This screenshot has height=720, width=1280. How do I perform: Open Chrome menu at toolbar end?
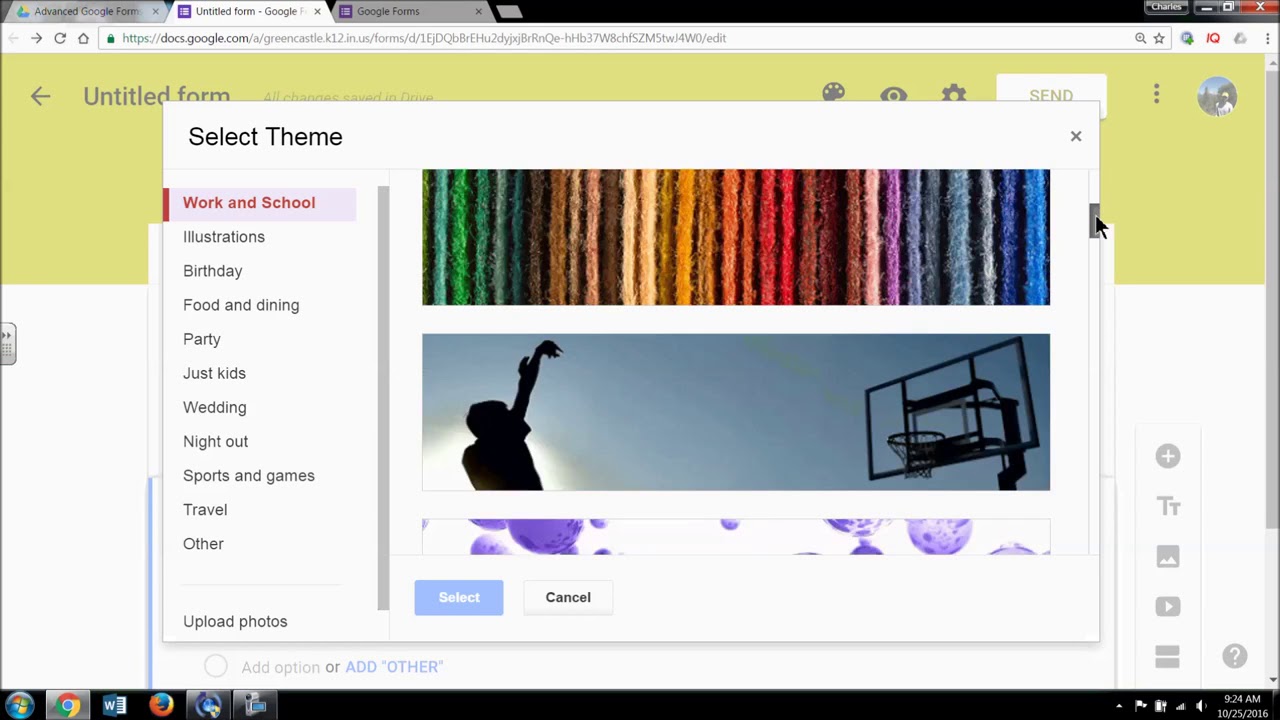pos(1267,38)
